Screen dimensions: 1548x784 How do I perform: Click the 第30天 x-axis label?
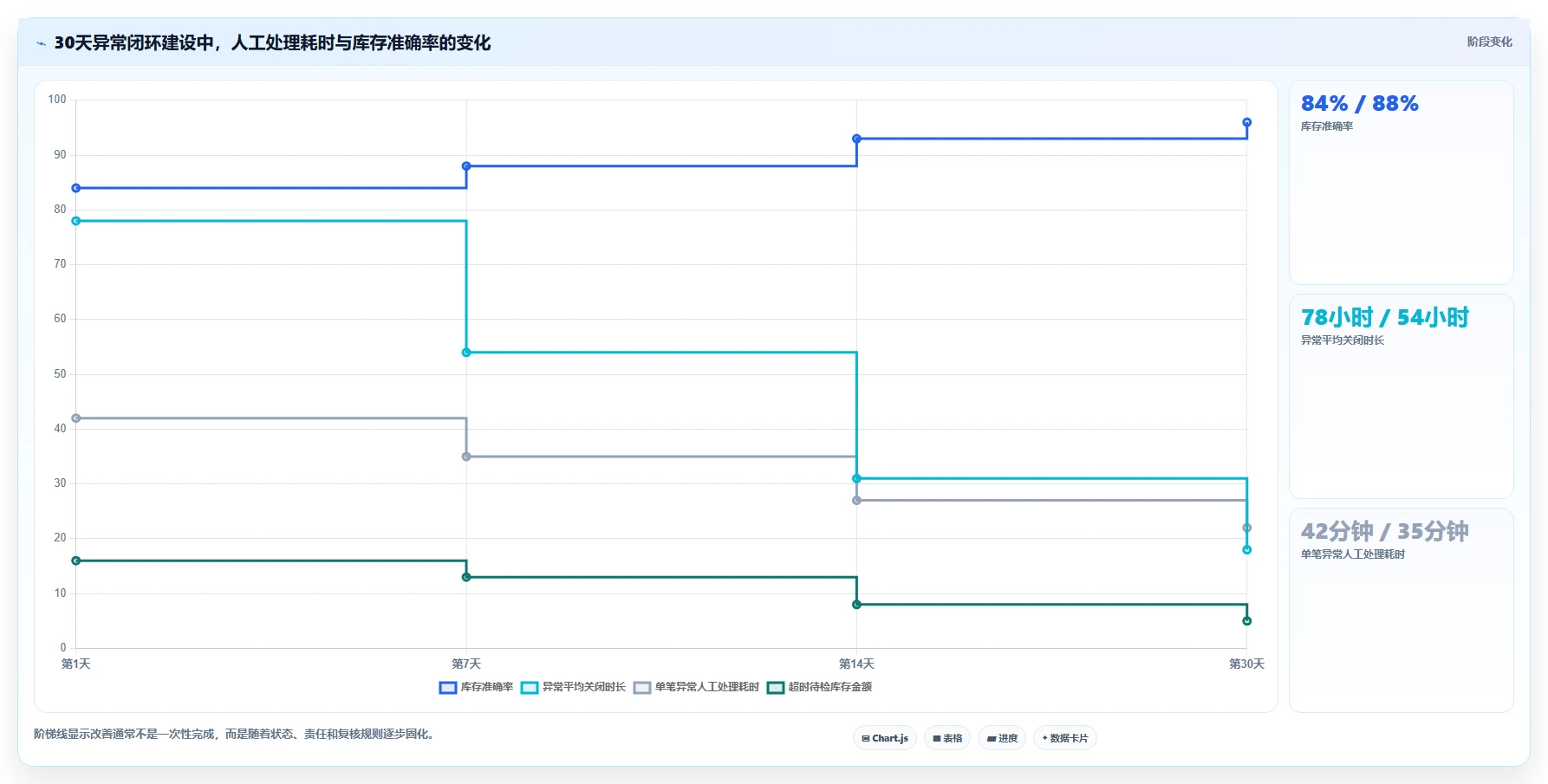(x=1246, y=664)
